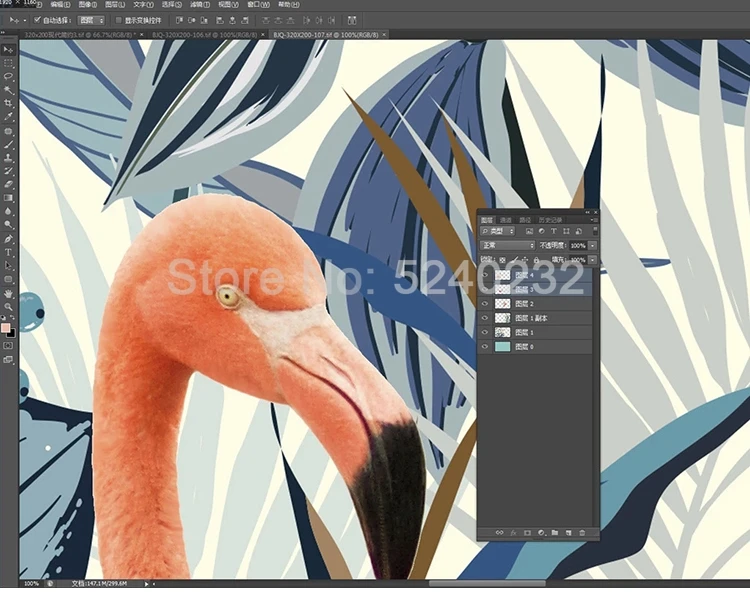Open the layer filter type dropdown
This screenshot has width=750, height=598.
[497, 231]
